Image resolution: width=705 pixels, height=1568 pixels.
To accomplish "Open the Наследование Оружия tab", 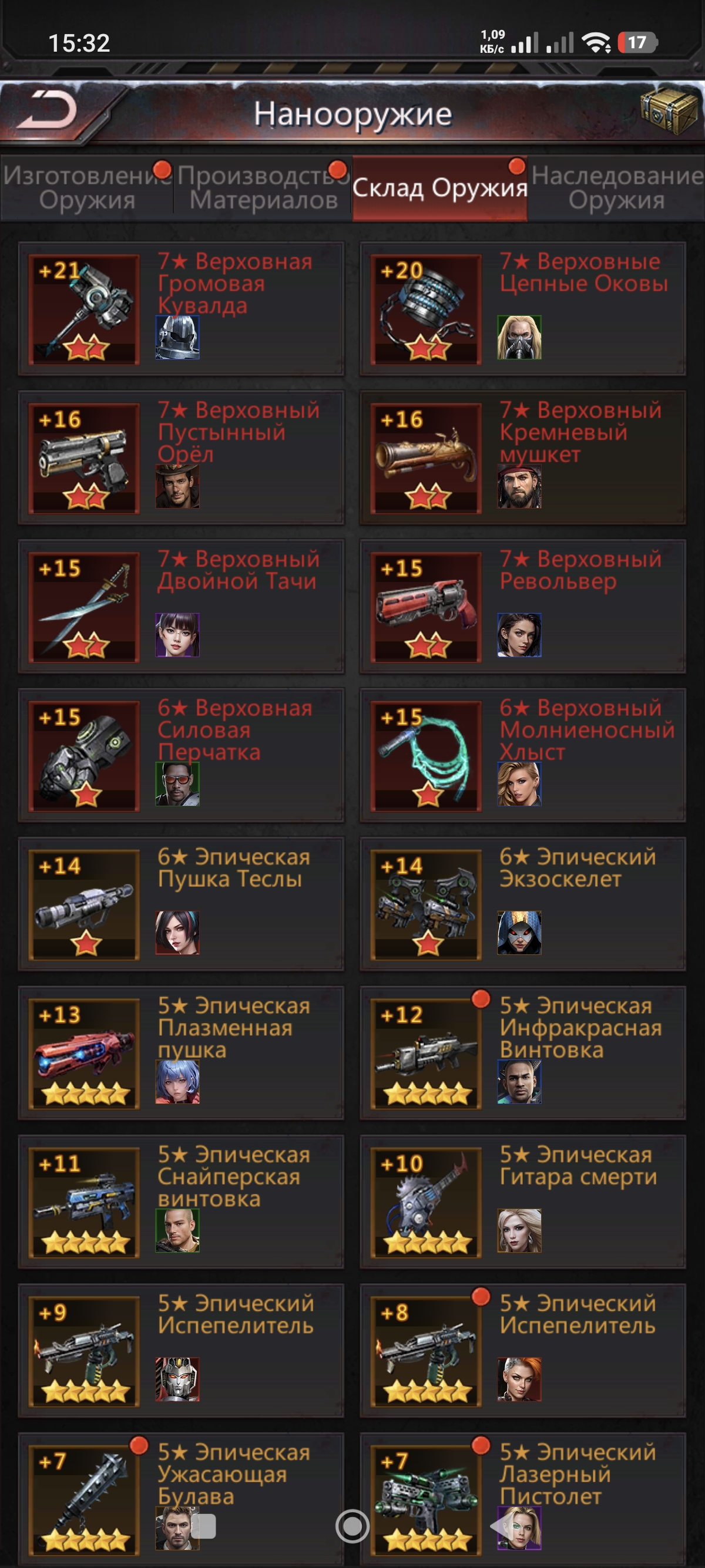I will (x=616, y=187).
